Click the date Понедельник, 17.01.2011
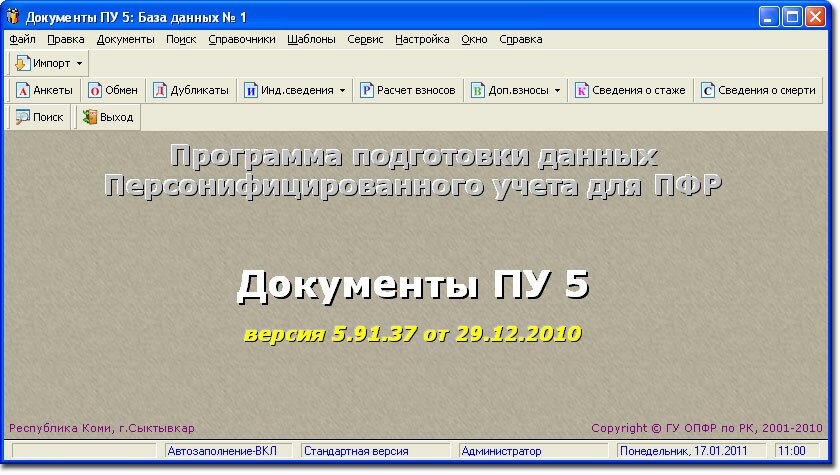The height and width of the screenshot is (475, 840). [683, 451]
